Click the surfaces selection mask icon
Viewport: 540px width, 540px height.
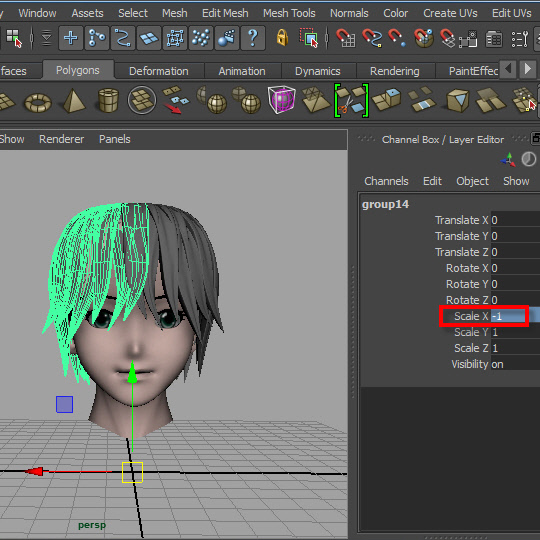coord(149,38)
